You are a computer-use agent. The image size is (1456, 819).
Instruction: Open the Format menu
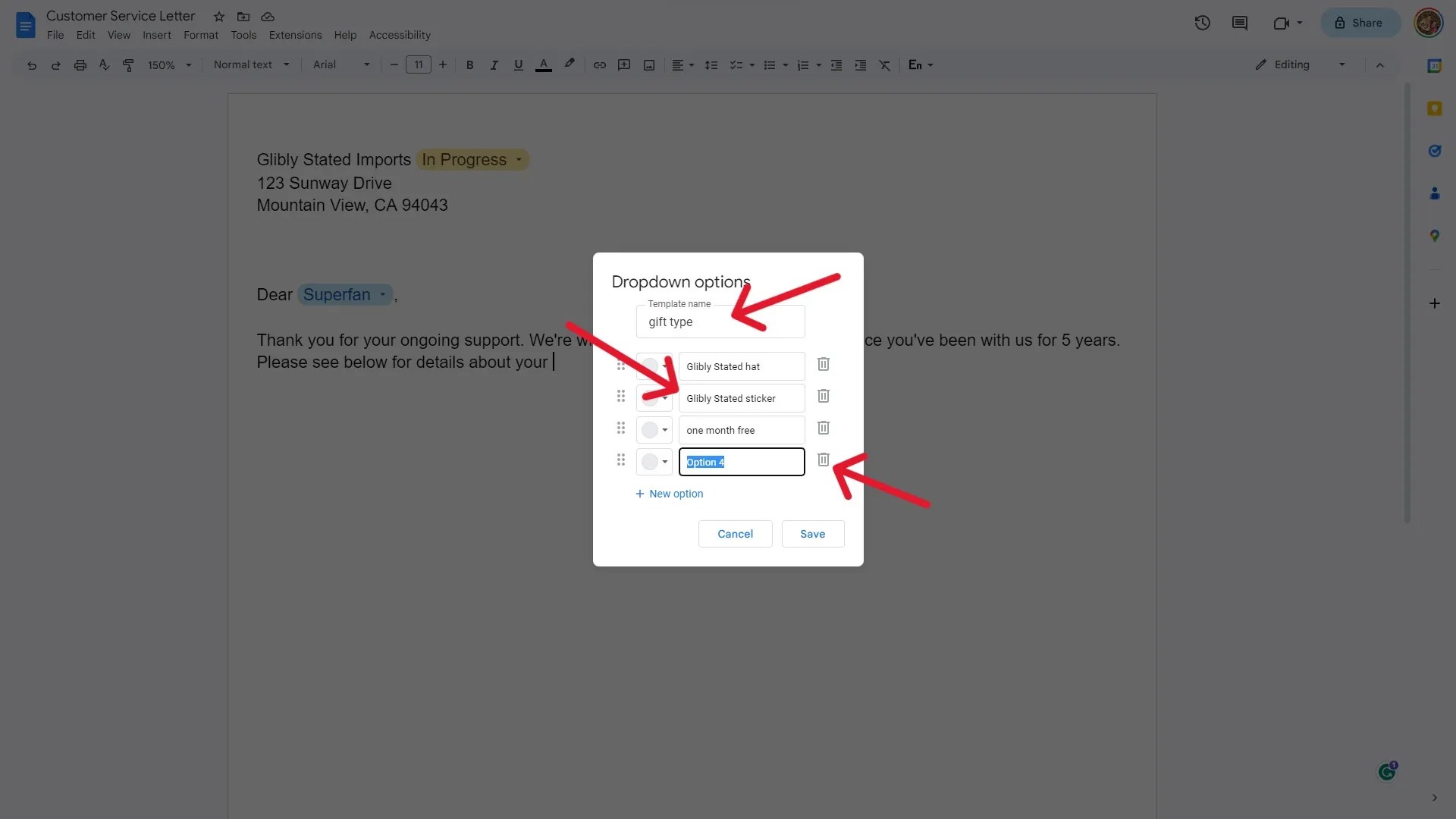[x=201, y=35]
